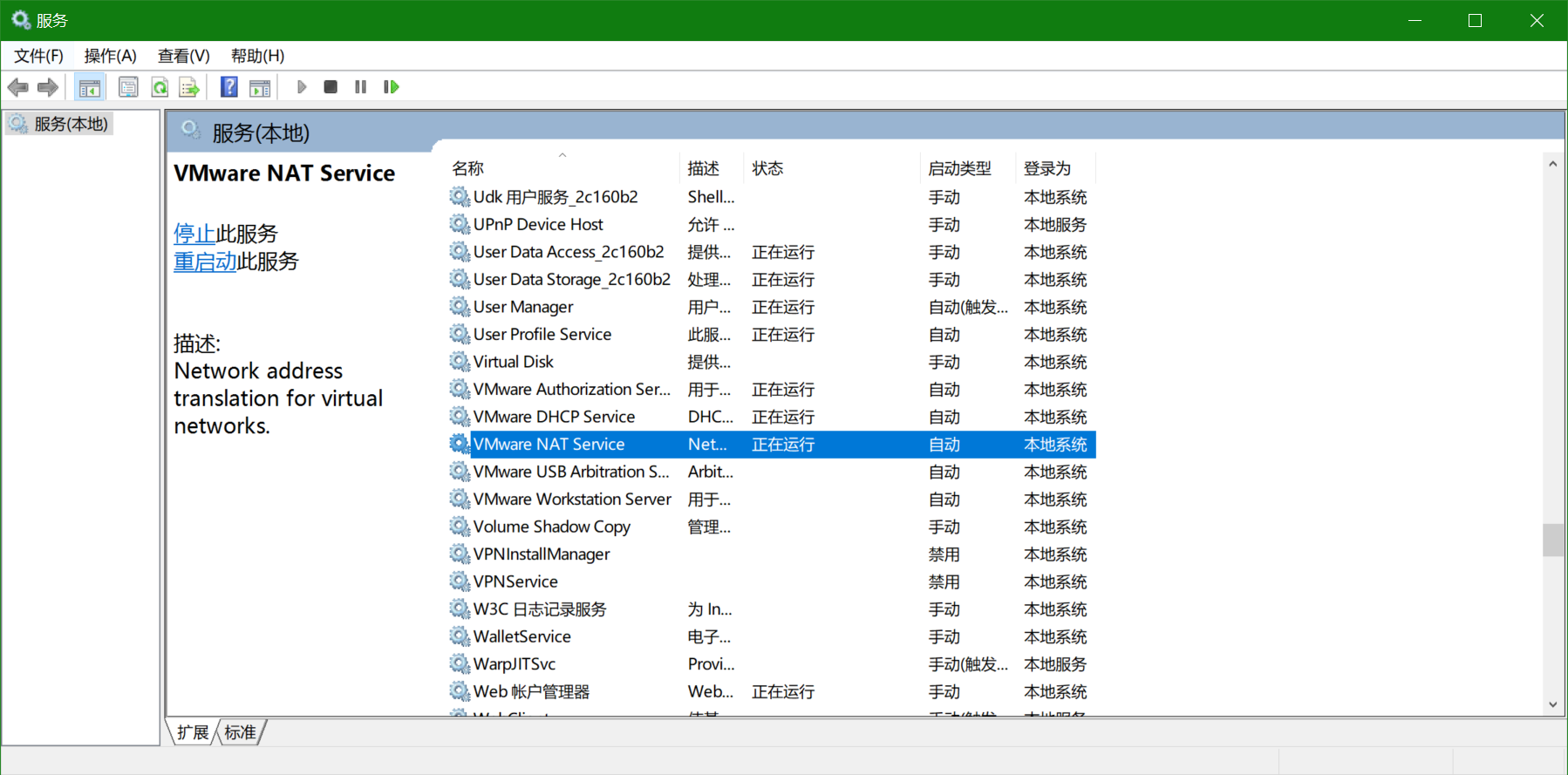Viewport: 1568px width, 775px height.
Task: Select the User Profile Service row
Action: pos(771,335)
